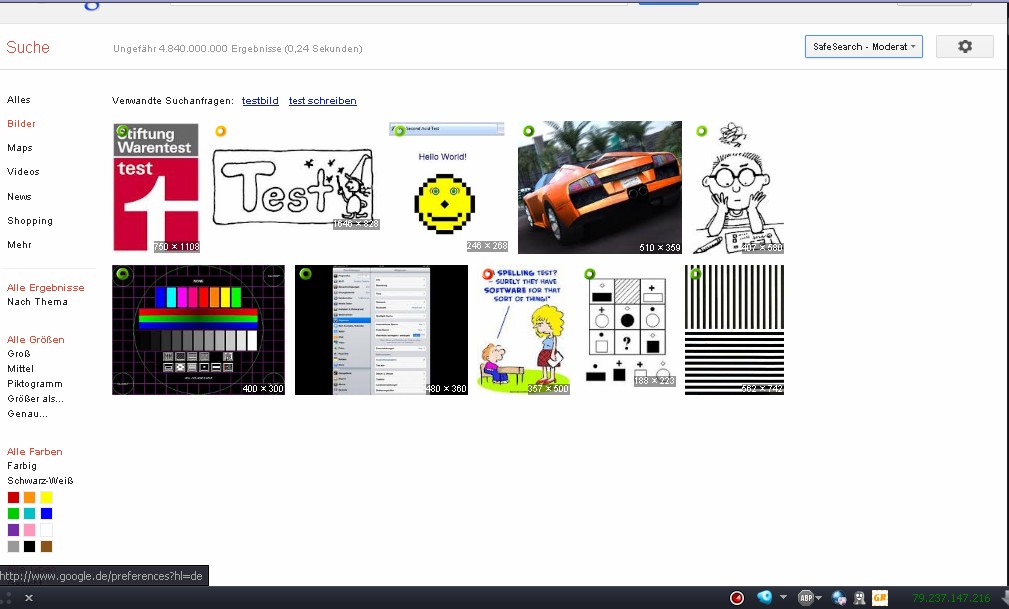Screen dimensions: 1009x609
Task: Close the add-on bar with X icon
Action: click(x=29, y=598)
